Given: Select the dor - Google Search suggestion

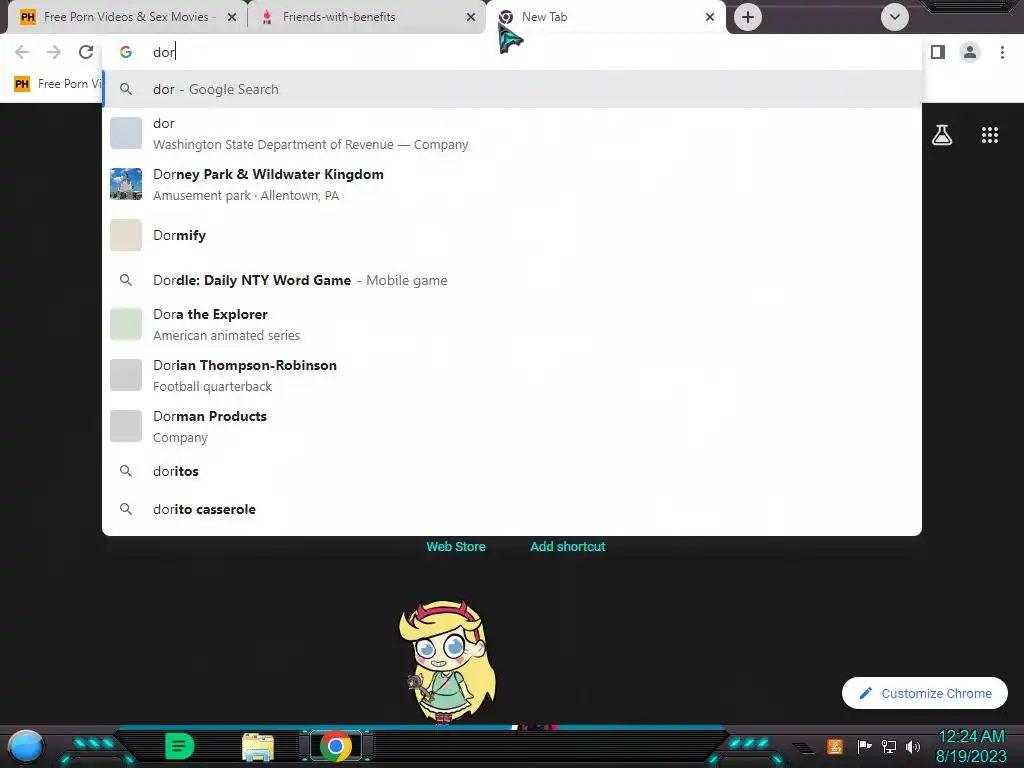Looking at the screenshot, I should click(512, 89).
